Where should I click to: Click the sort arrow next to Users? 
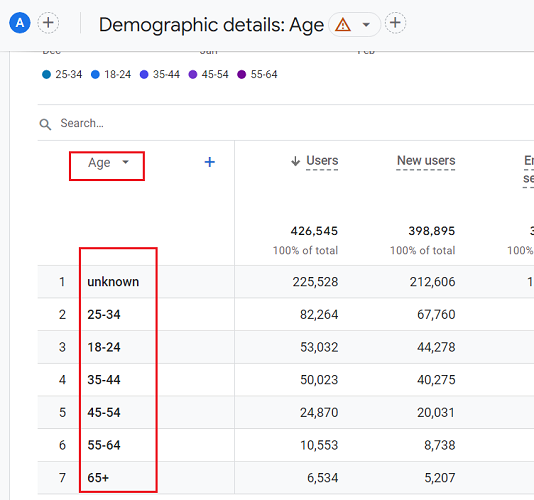tap(295, 161)
